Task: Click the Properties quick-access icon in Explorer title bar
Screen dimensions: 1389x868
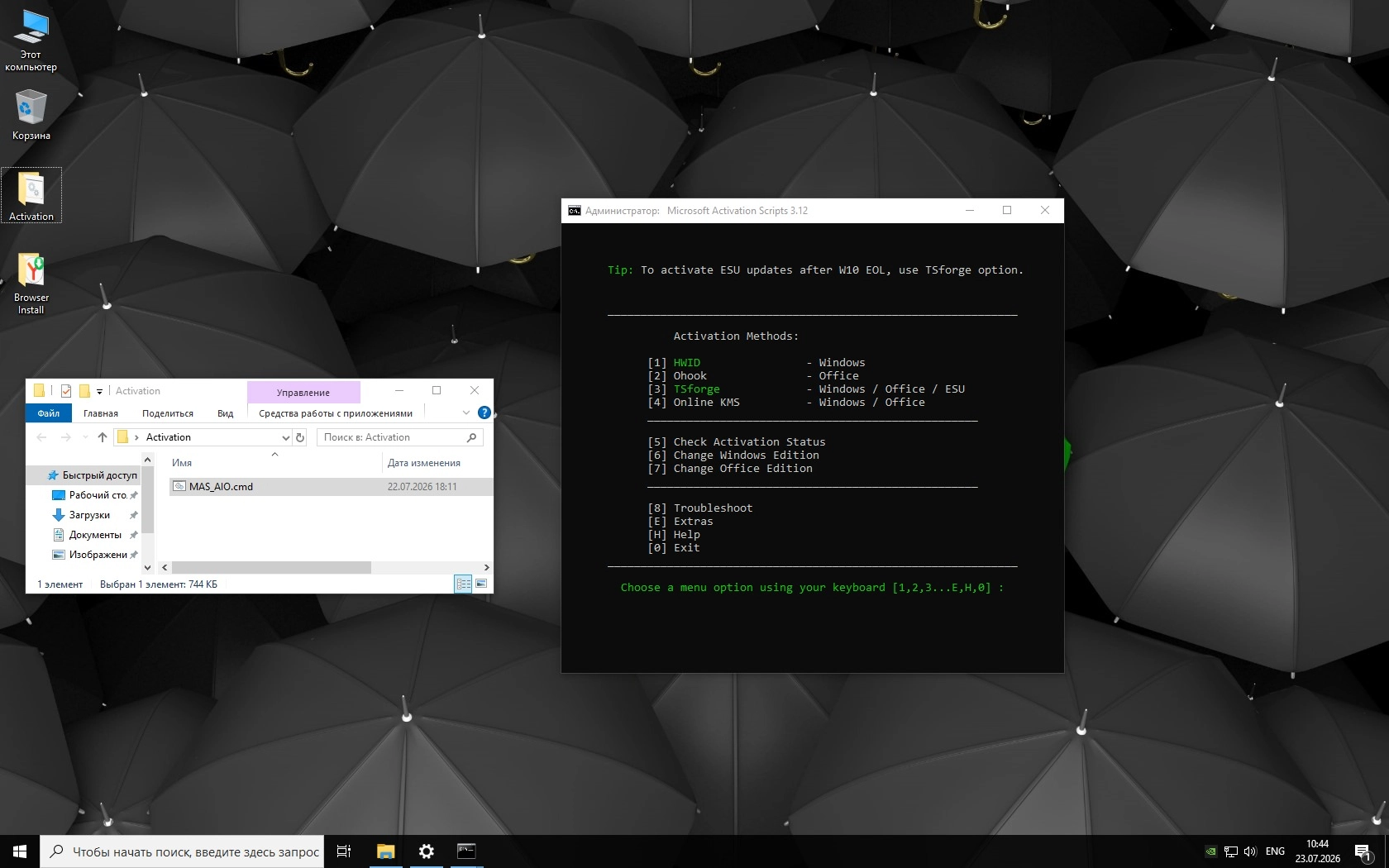Action: pyautogui.click(x=66, y=391)
